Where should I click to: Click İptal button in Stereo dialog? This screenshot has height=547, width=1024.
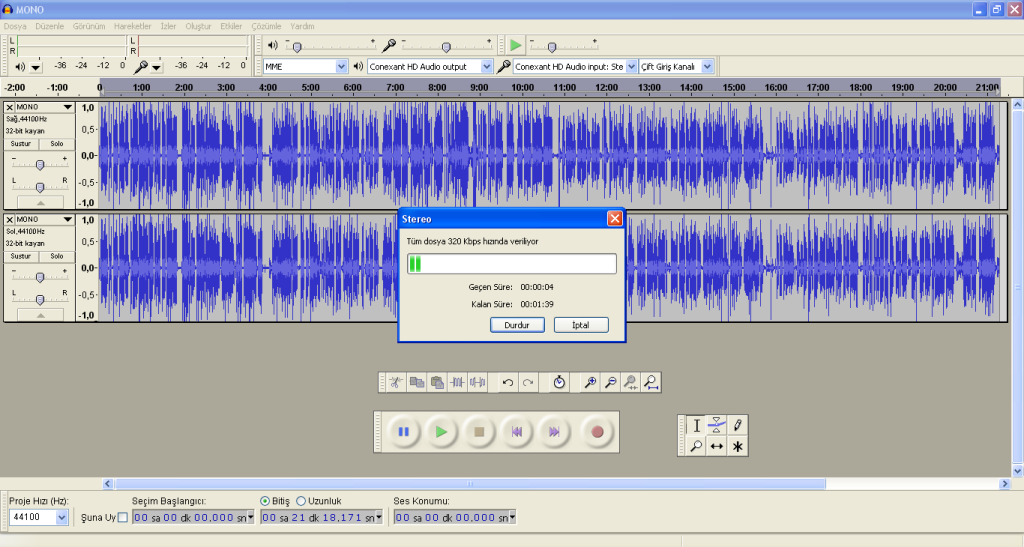[581, 325]
